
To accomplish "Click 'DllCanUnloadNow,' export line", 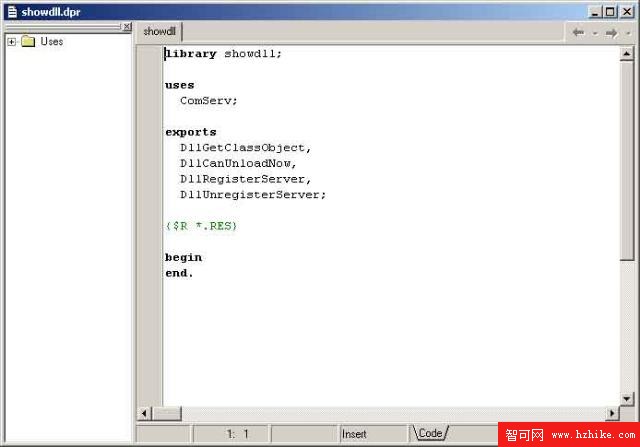I will point(238,164).
